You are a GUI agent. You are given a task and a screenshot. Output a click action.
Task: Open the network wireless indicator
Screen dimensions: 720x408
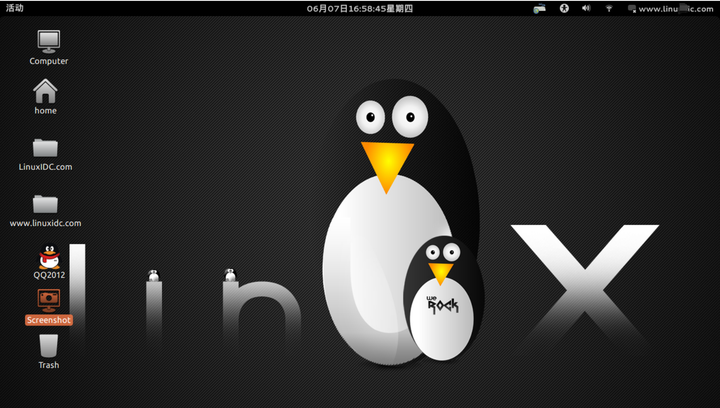coord(609,8)
